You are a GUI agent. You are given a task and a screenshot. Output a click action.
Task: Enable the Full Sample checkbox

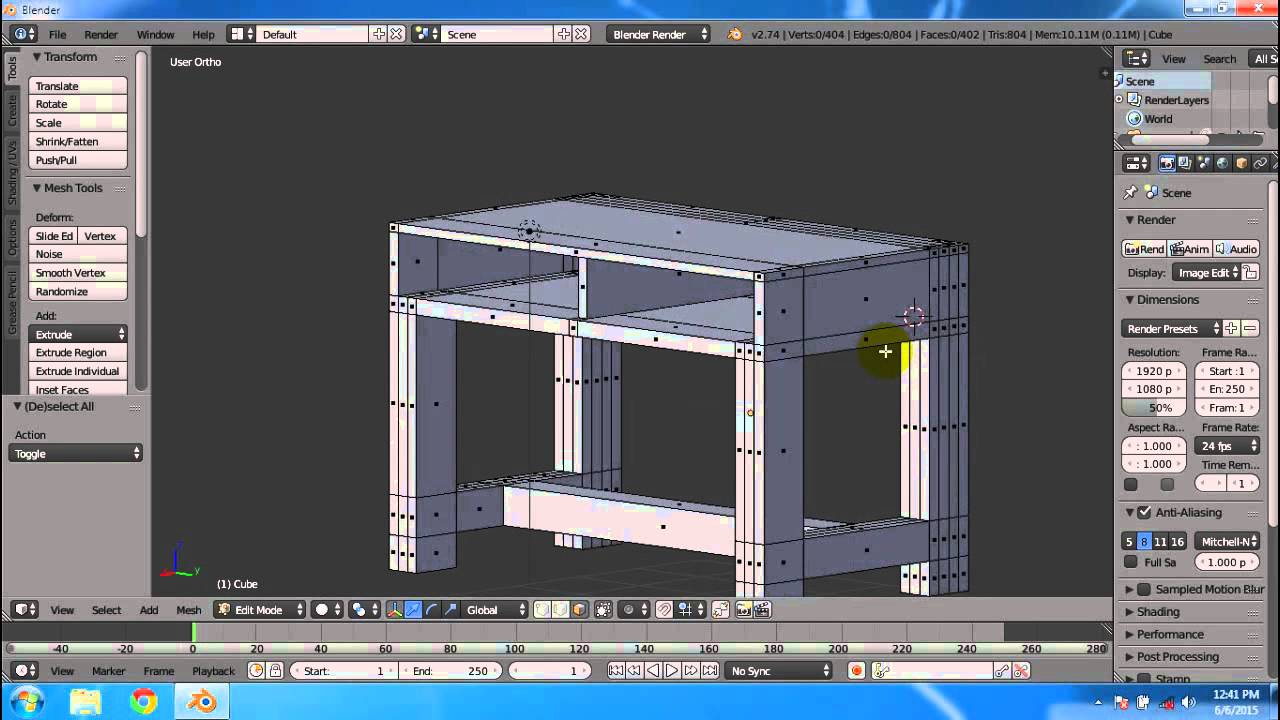[1131, 562]
